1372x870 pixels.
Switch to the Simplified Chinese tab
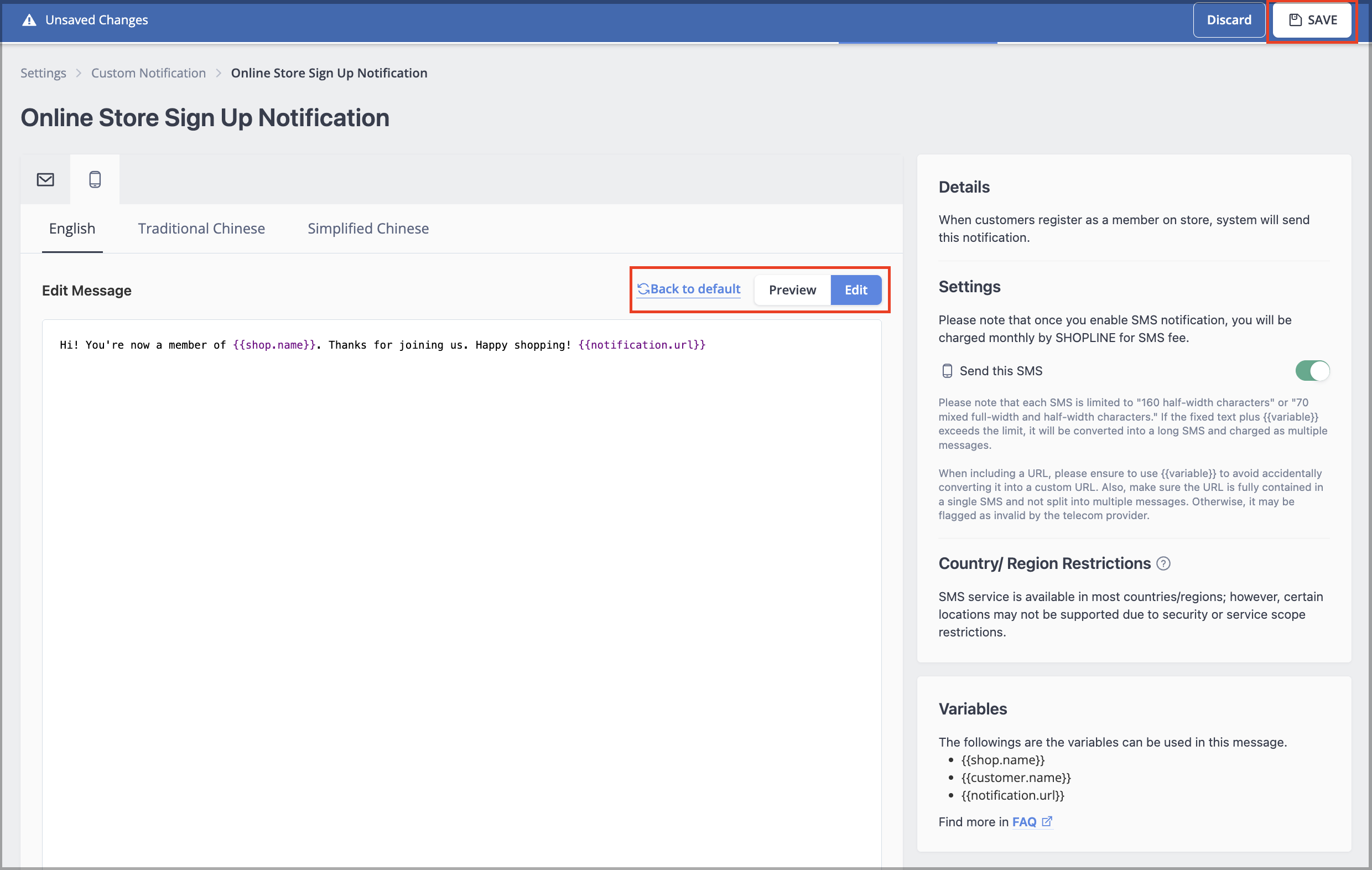coord(368,229)
